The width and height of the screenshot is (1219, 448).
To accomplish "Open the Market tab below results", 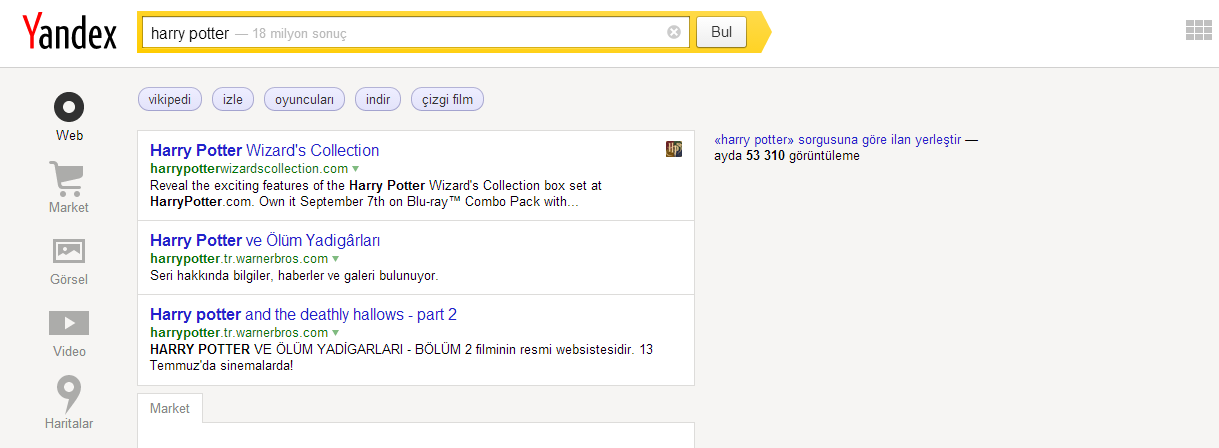I will tap(170, 408).
